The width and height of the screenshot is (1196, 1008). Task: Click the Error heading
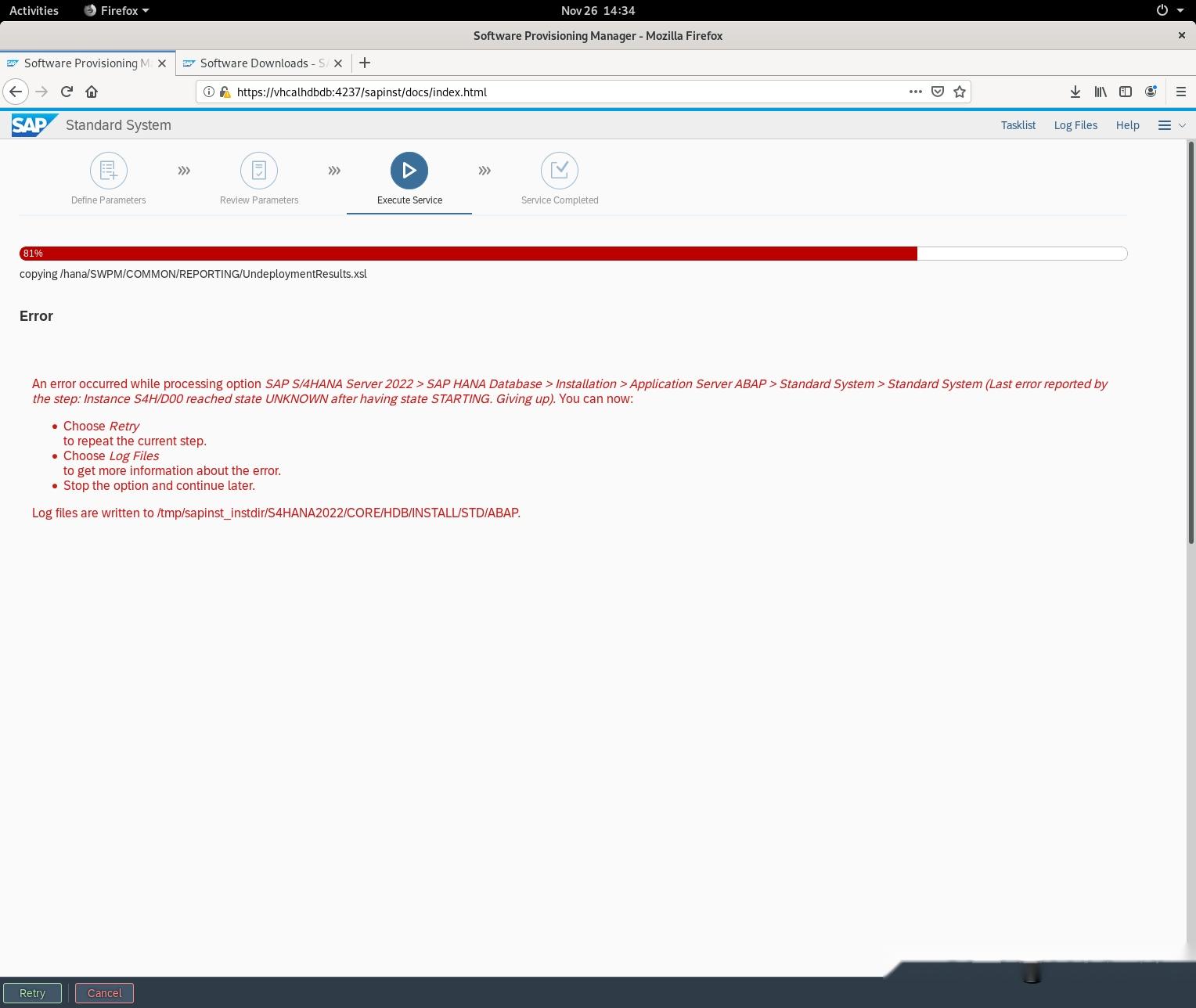(36, 316)
